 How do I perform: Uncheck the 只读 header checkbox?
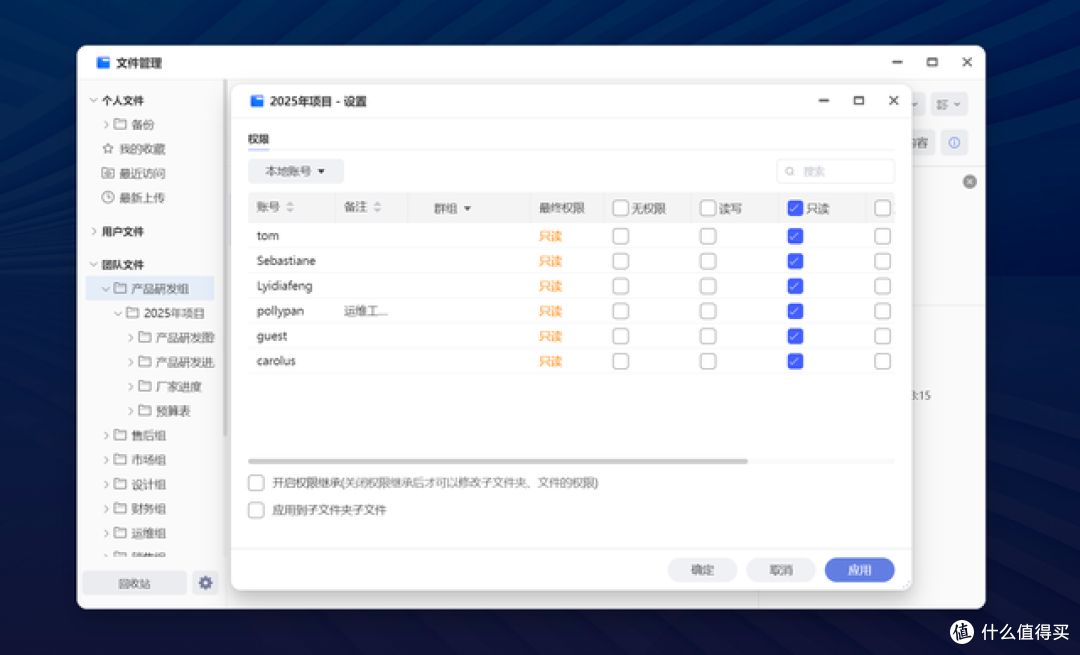click(x=795, y=208)
